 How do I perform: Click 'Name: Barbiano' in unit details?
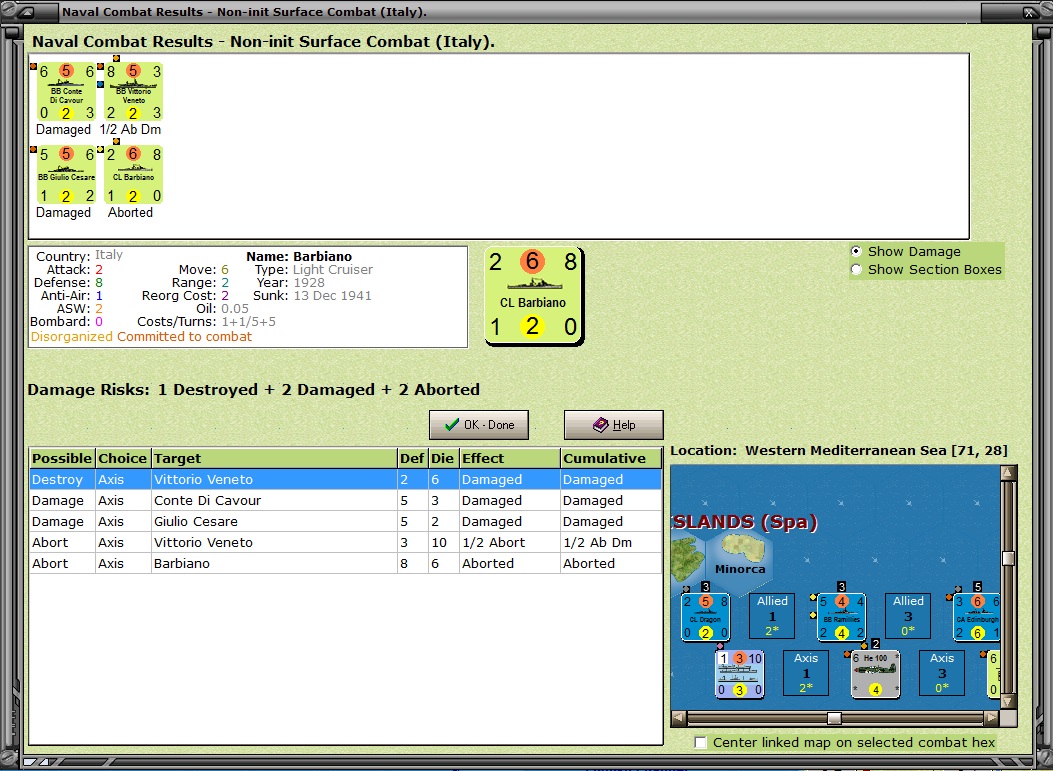(x=299, y=257)
